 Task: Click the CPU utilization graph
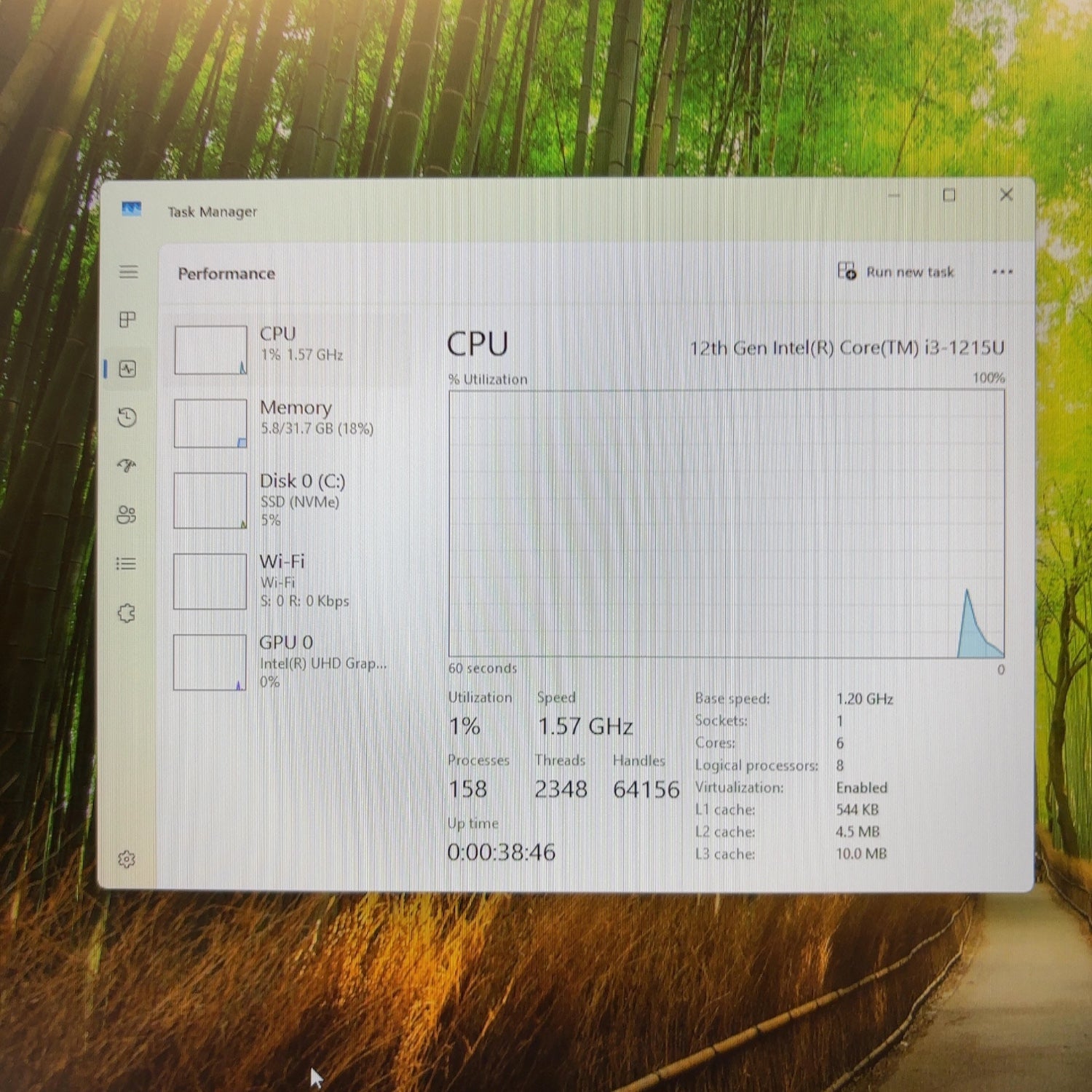[x=727, y=523]
